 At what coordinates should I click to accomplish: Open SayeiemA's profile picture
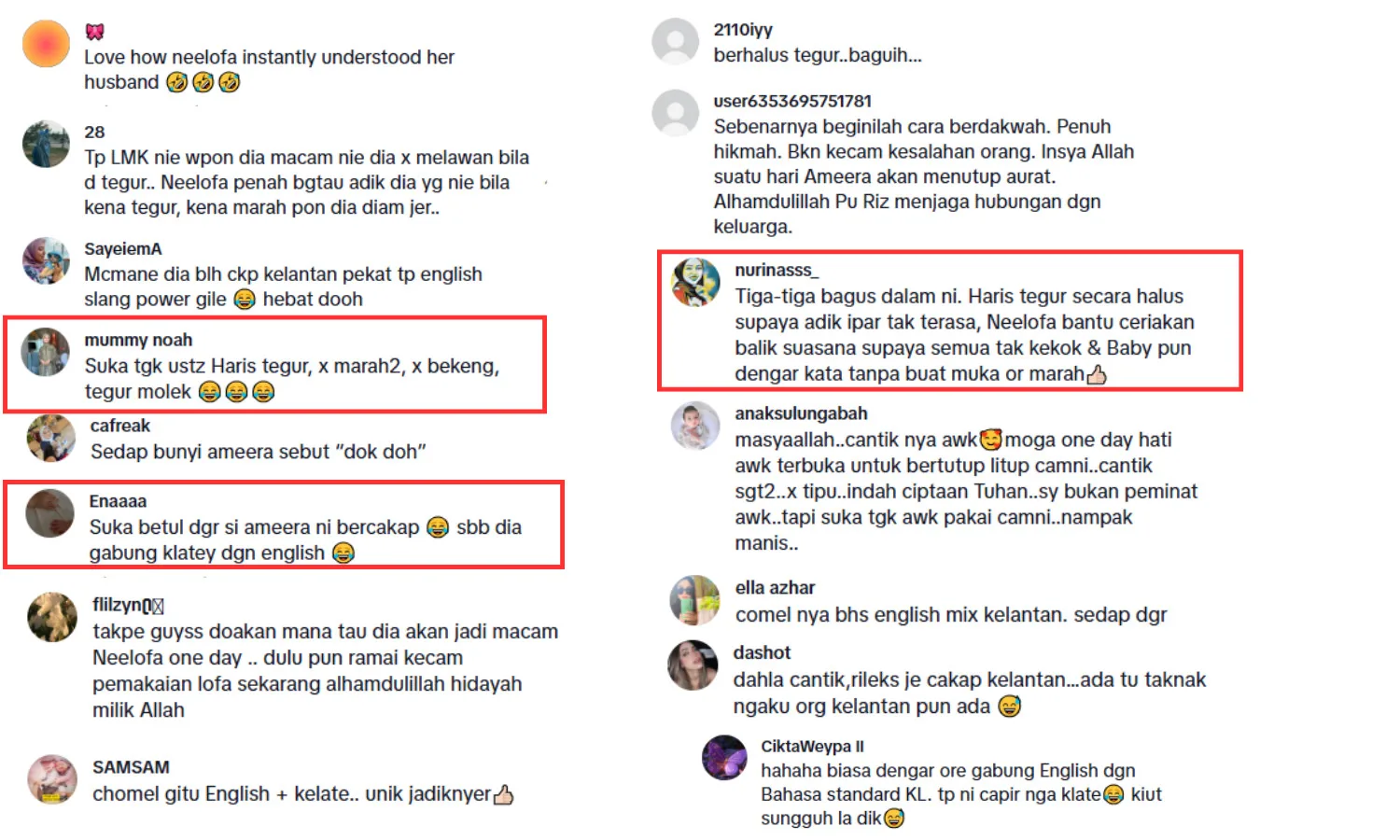46,260
